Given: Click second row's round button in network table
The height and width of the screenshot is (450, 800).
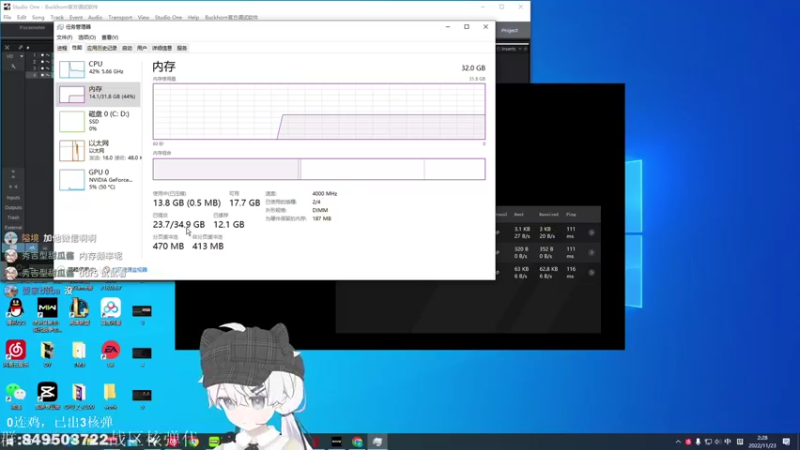Looking at the screenshot, I should (x=591, y=253).
